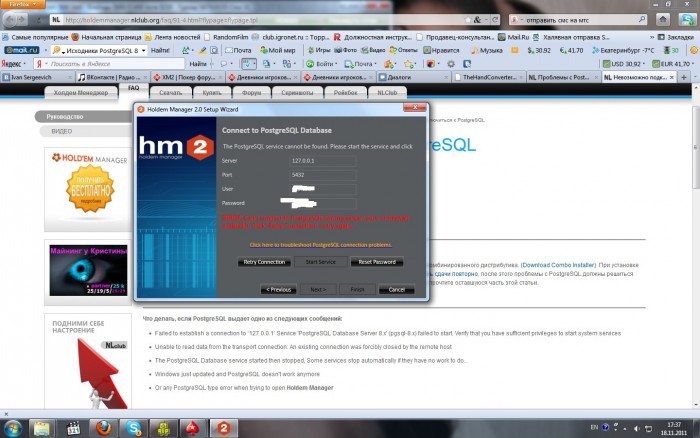Click Войти on Yandex toolbar

click(321, 64)
